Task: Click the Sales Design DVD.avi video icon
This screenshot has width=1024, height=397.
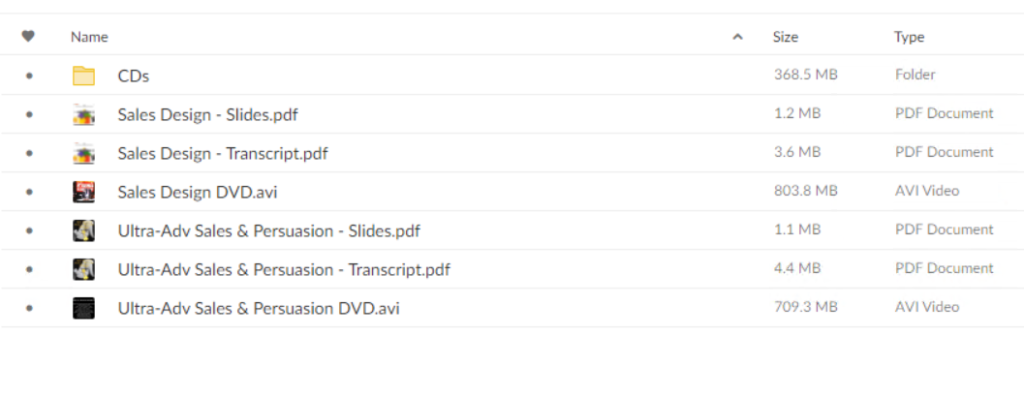Action: tap(84, 192)
